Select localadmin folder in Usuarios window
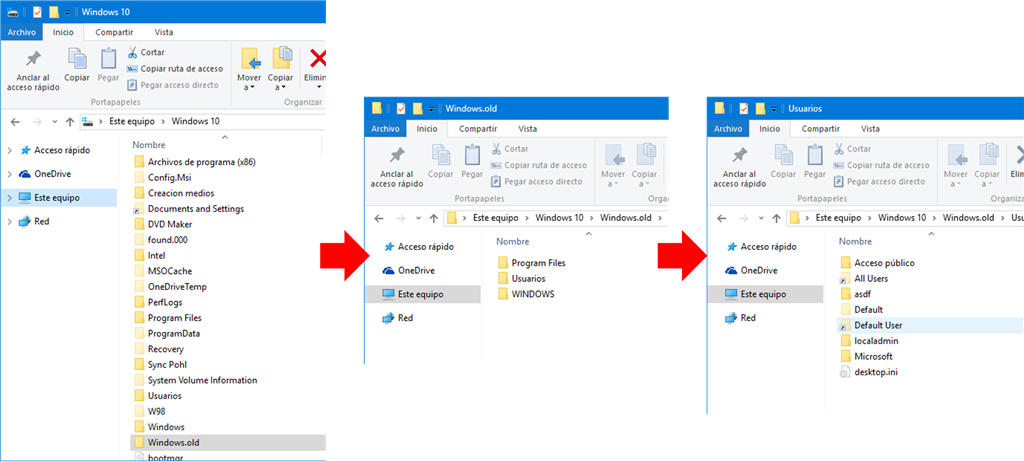The image size is (1024, 461). tap(869, 342)
